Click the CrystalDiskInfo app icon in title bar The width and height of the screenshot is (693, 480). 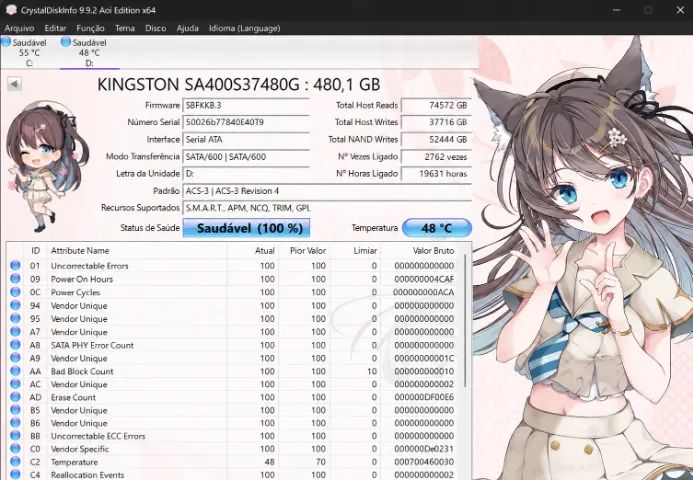(x=11, y=10)
